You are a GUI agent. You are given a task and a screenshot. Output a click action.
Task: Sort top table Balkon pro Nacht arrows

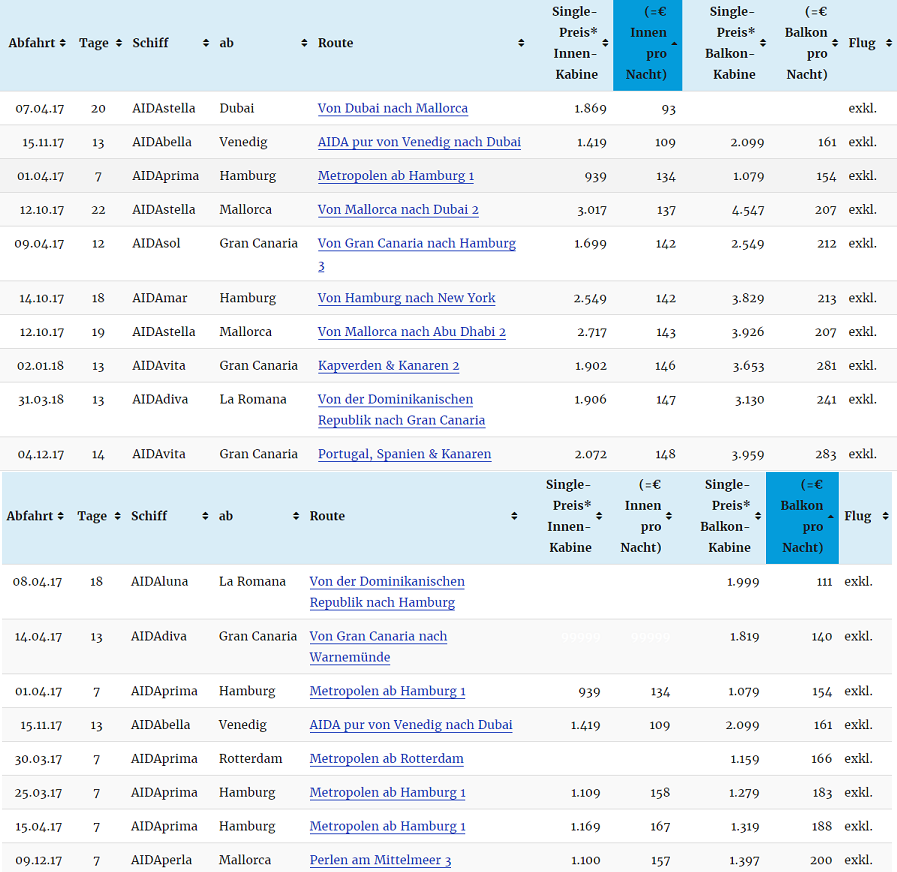835,43
